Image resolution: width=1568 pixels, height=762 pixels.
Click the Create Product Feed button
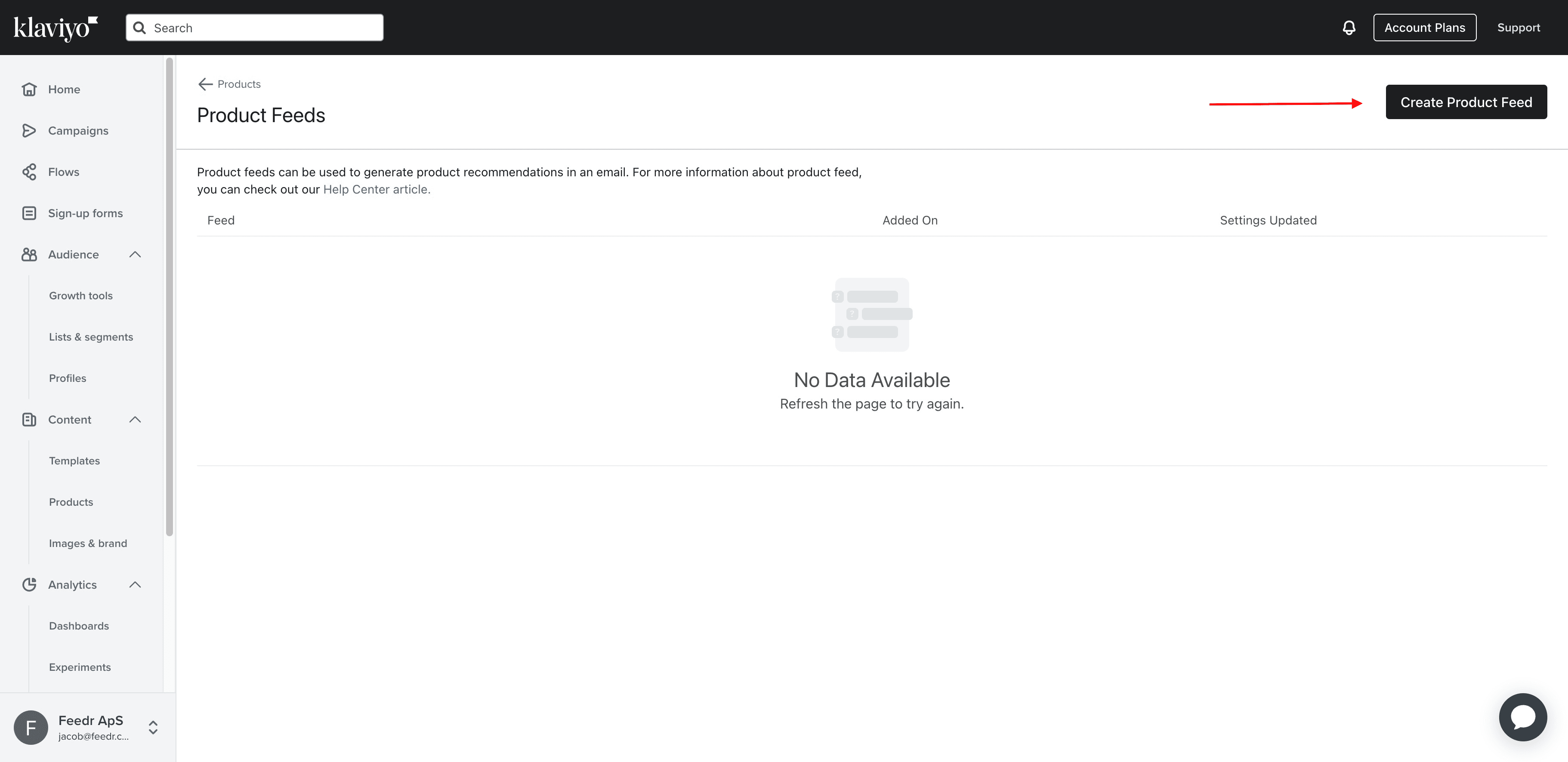coord(1466,101)
